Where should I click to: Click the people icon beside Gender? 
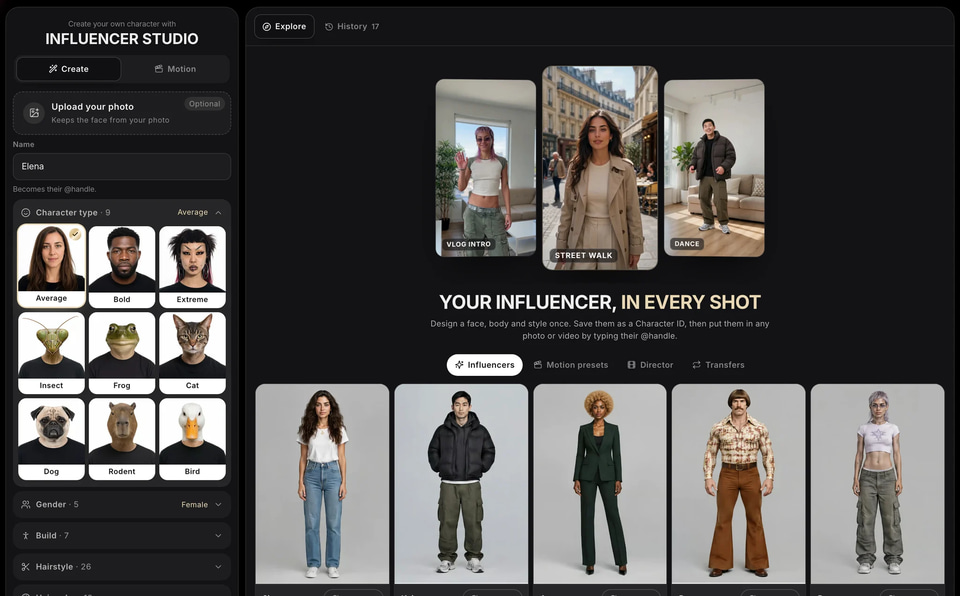click(x=26, y=505)
